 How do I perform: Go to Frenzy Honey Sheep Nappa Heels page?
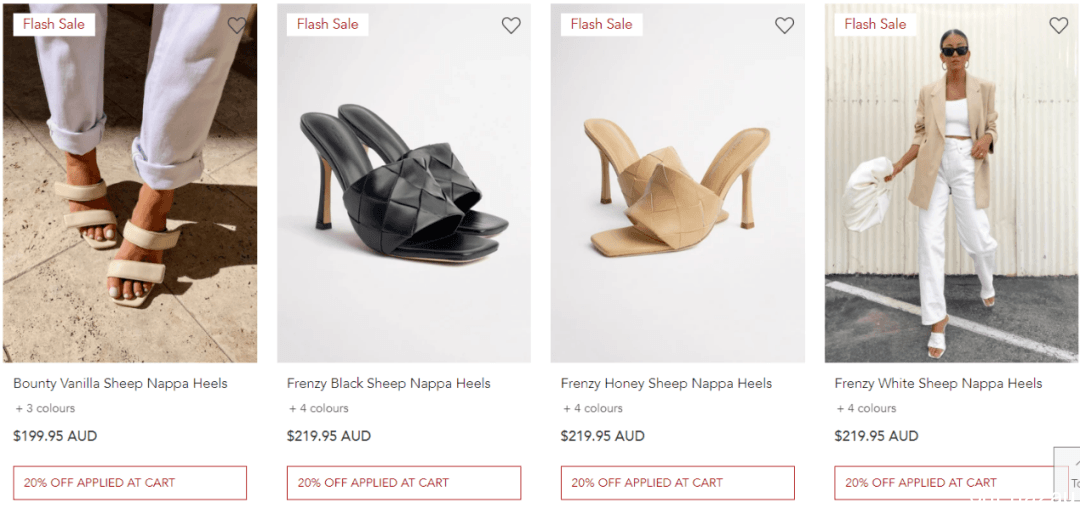coord(666,383)
